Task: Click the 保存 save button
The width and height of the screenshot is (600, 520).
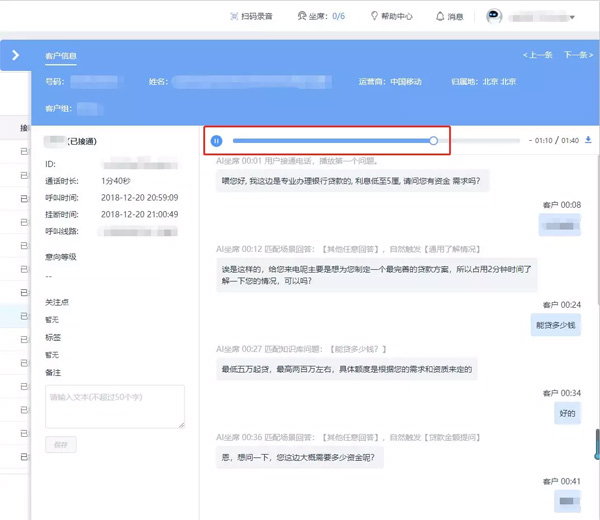Action: pos(61,444)
